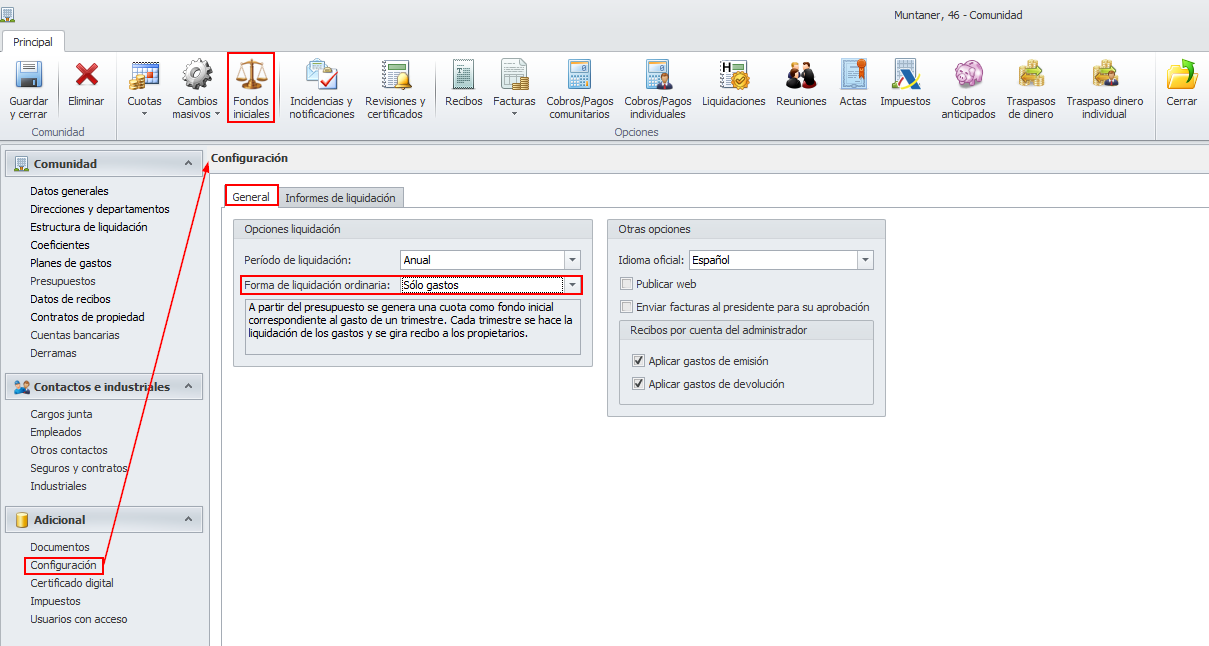Open the Impuestos icon
This screenshot has width=1209, height=646.
coord(905,75)
